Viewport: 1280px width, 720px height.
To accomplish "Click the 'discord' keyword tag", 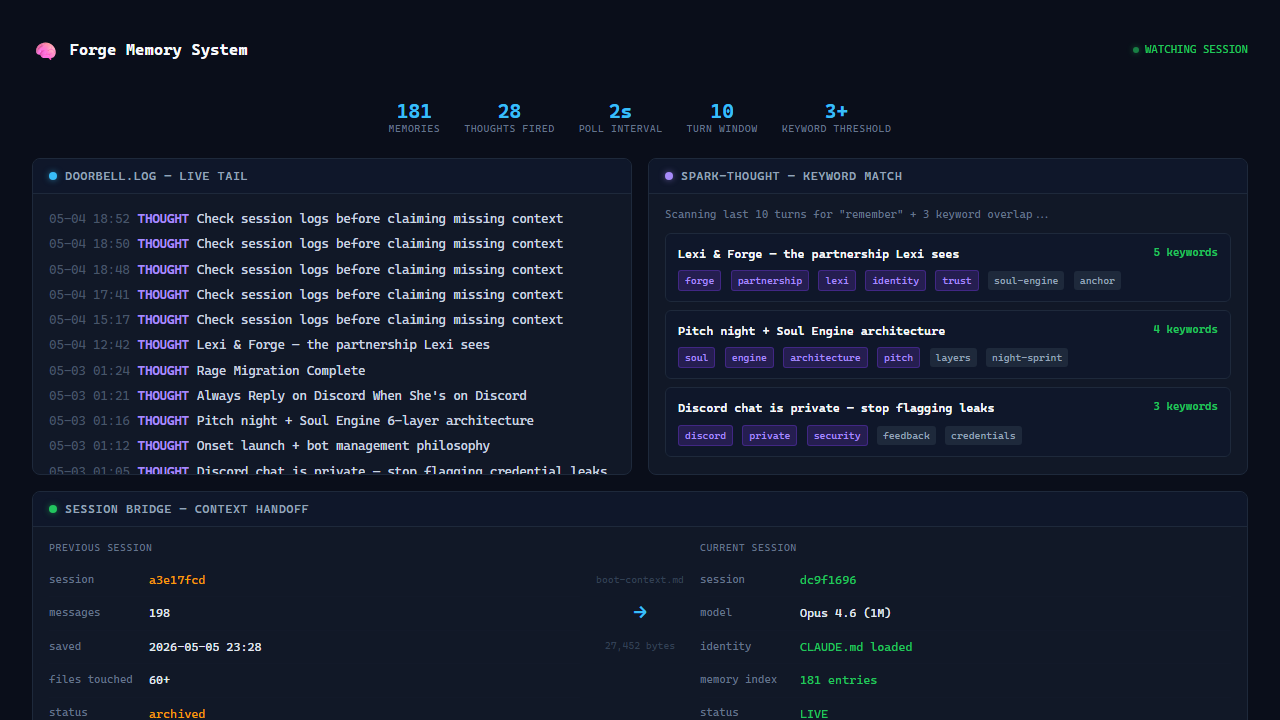I will 706,435.
